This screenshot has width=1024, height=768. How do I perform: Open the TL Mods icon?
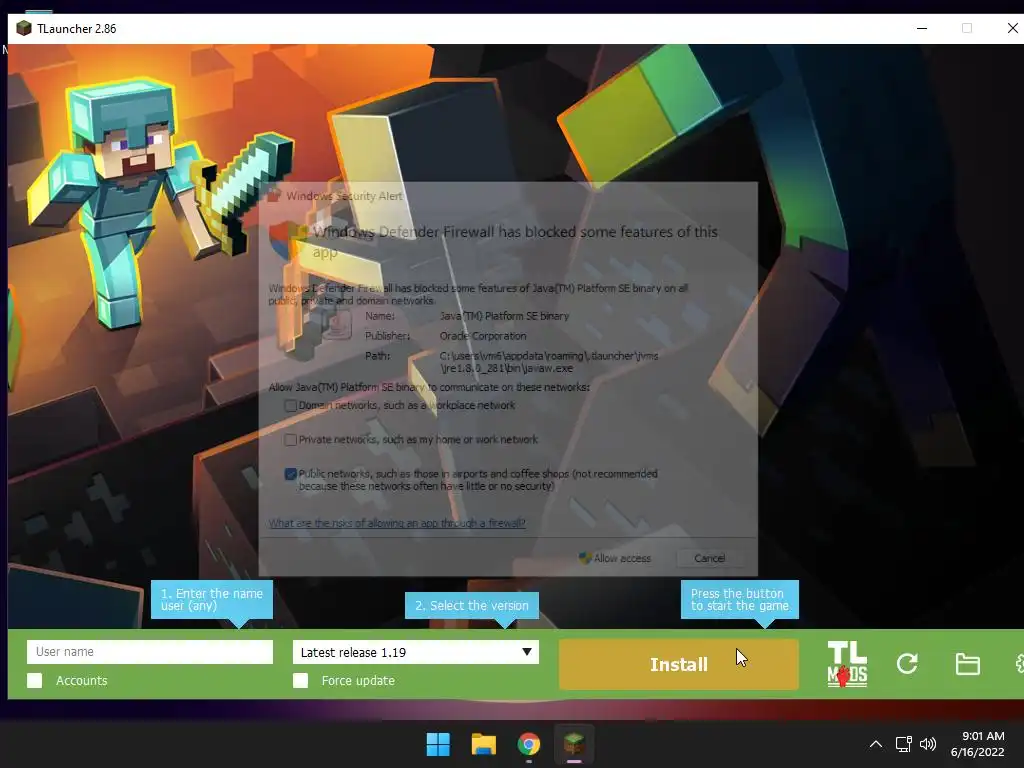coord(847,664)
